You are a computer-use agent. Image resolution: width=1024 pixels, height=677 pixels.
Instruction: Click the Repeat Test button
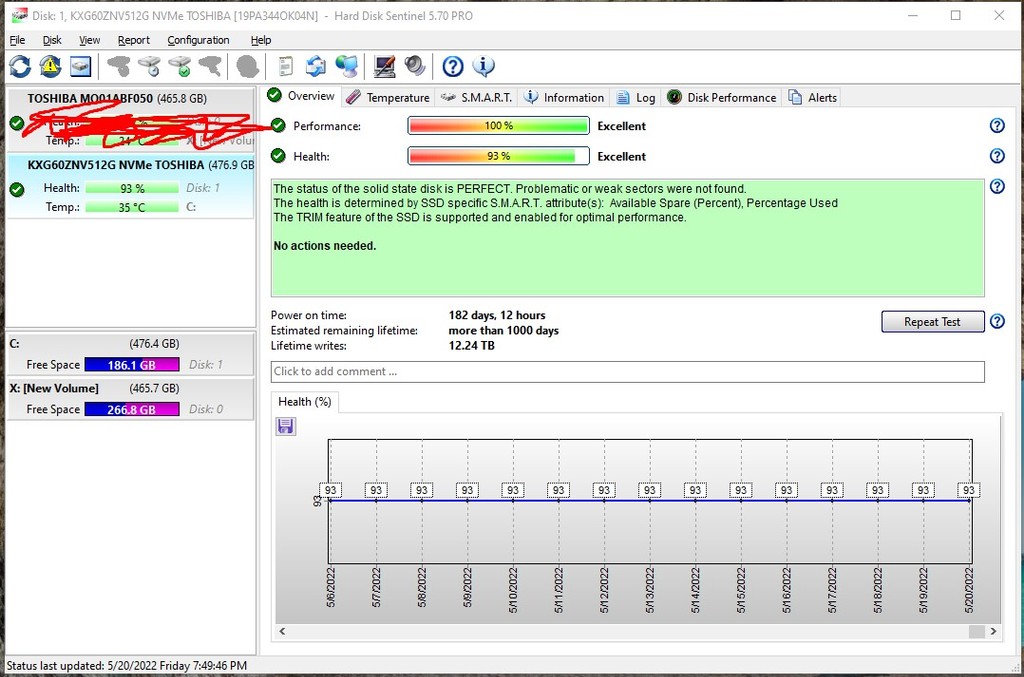pos(932,321)
